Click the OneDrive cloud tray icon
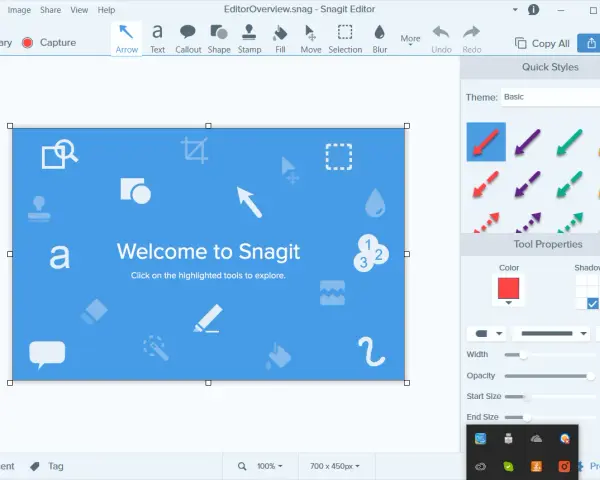 tap(536, 439)
